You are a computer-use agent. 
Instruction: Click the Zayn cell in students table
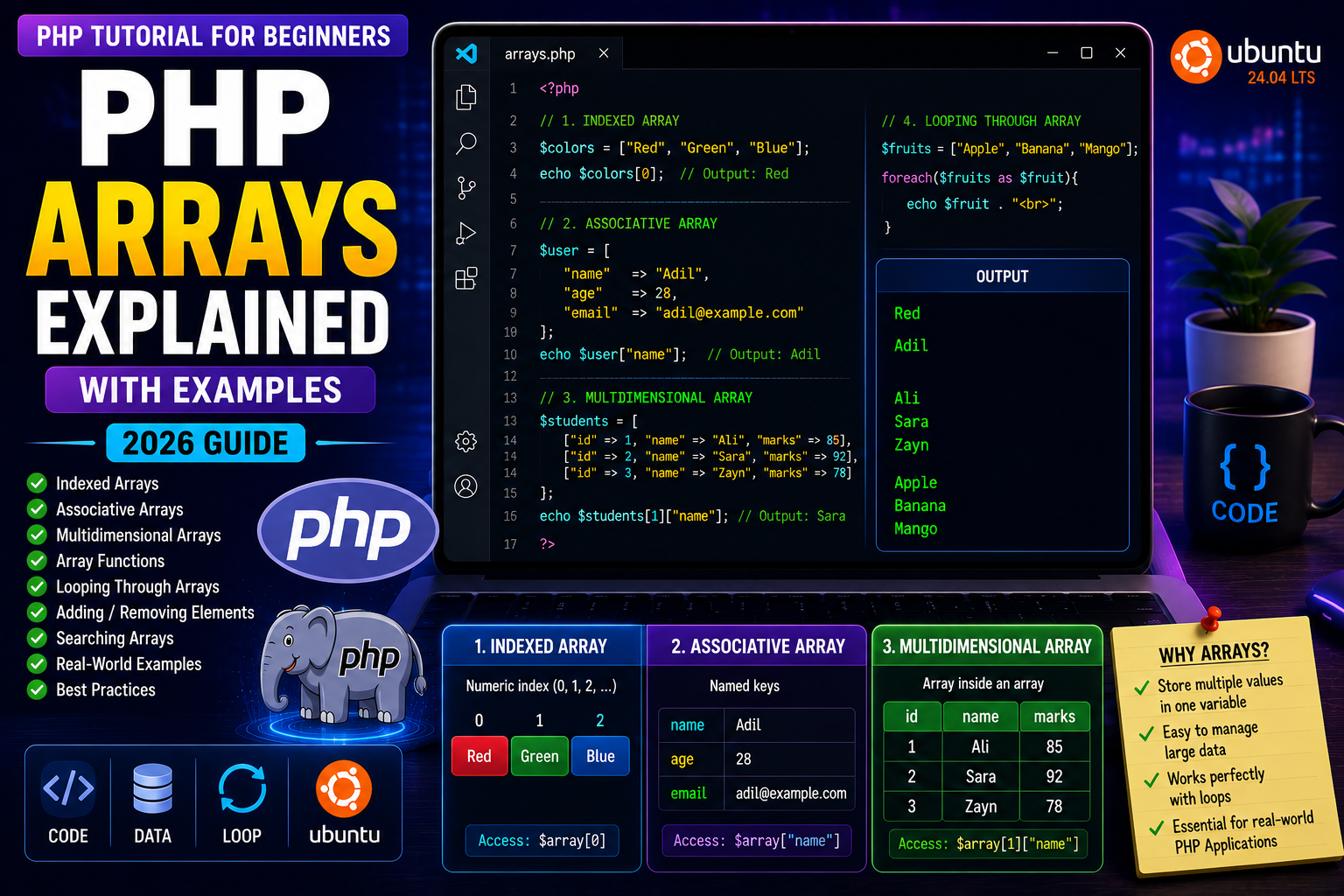click(x=981, y=806)
